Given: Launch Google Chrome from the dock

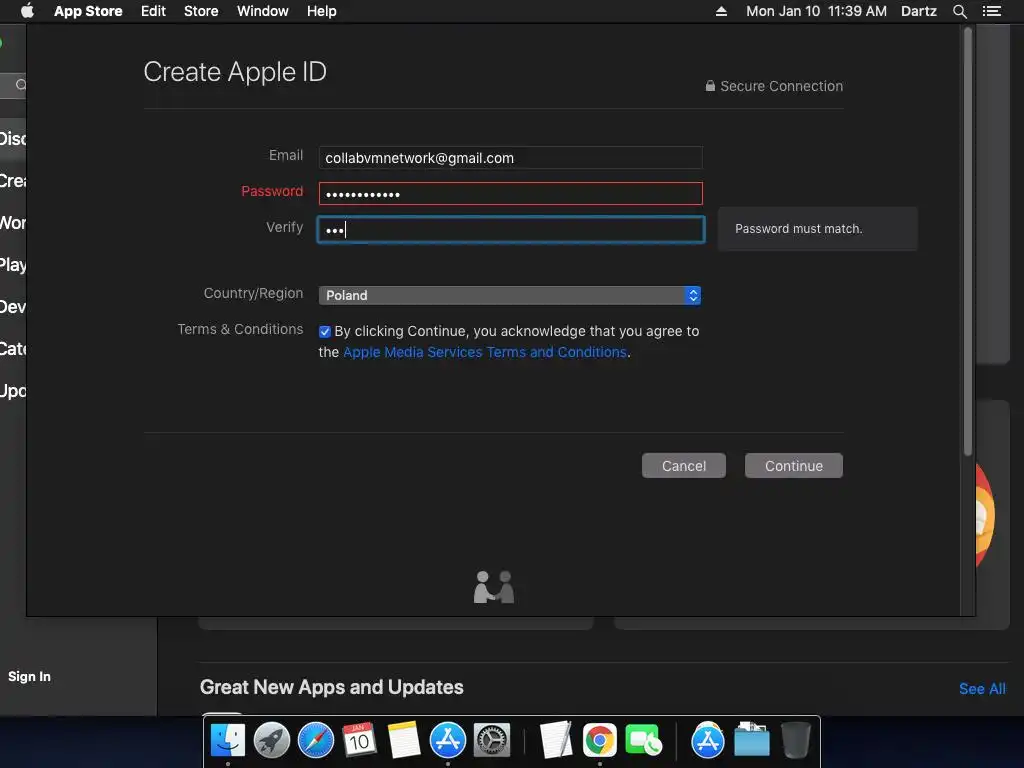Looking at the screenshot, I should [600, 741].
